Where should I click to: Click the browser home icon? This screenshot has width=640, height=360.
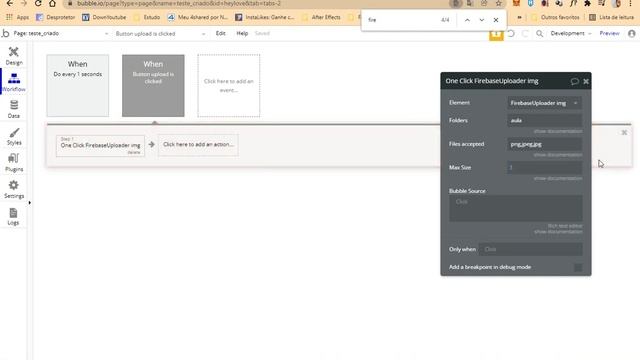tap(52, 3)
